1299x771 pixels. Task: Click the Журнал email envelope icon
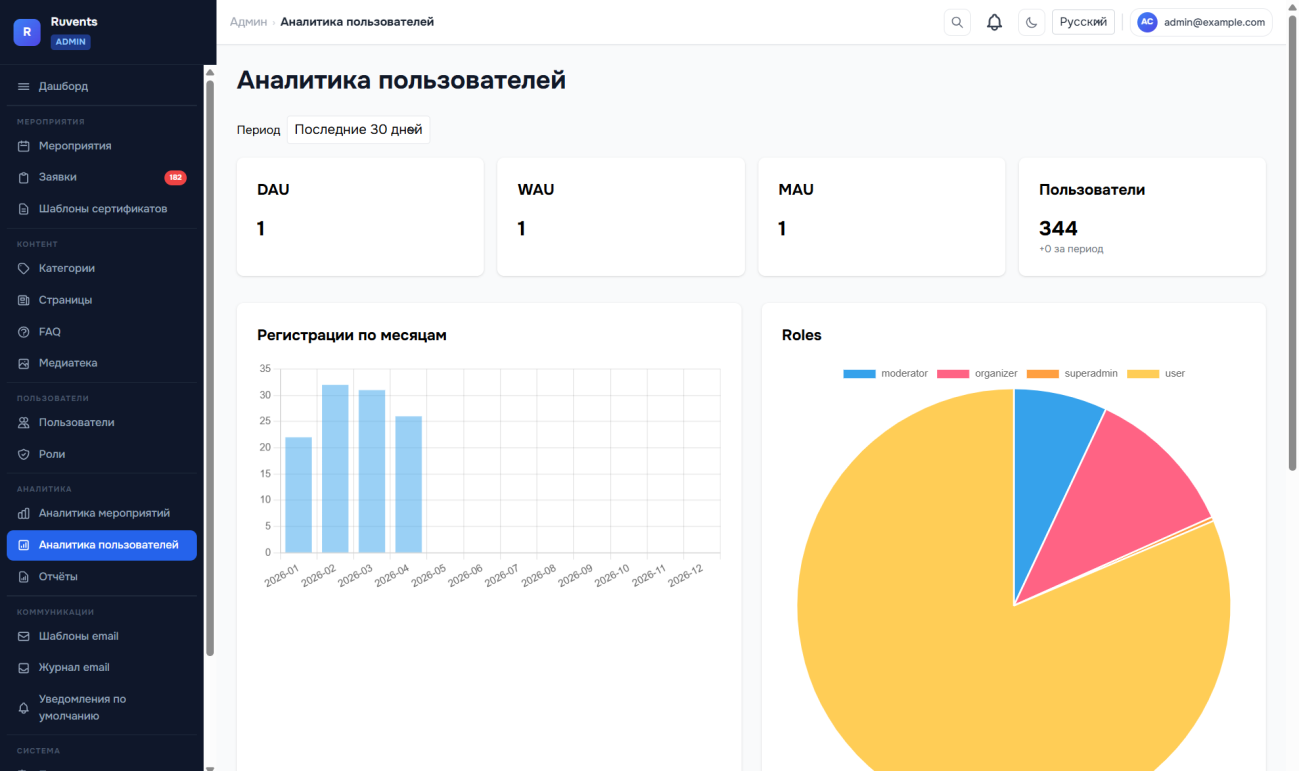tap(24, 668)
